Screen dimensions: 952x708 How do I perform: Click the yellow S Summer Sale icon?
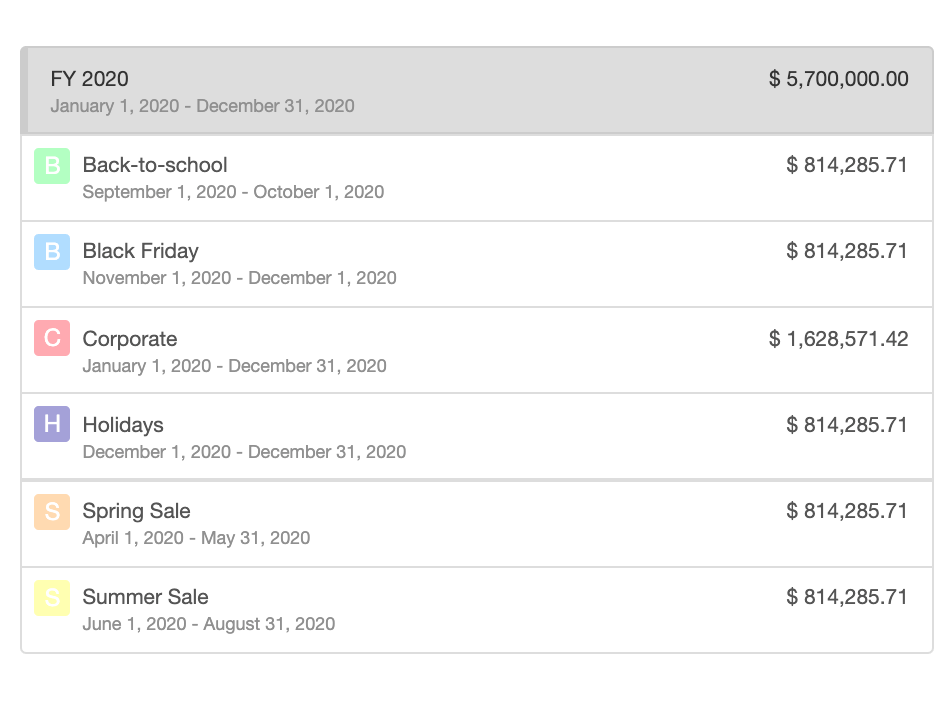click(52, 597)
